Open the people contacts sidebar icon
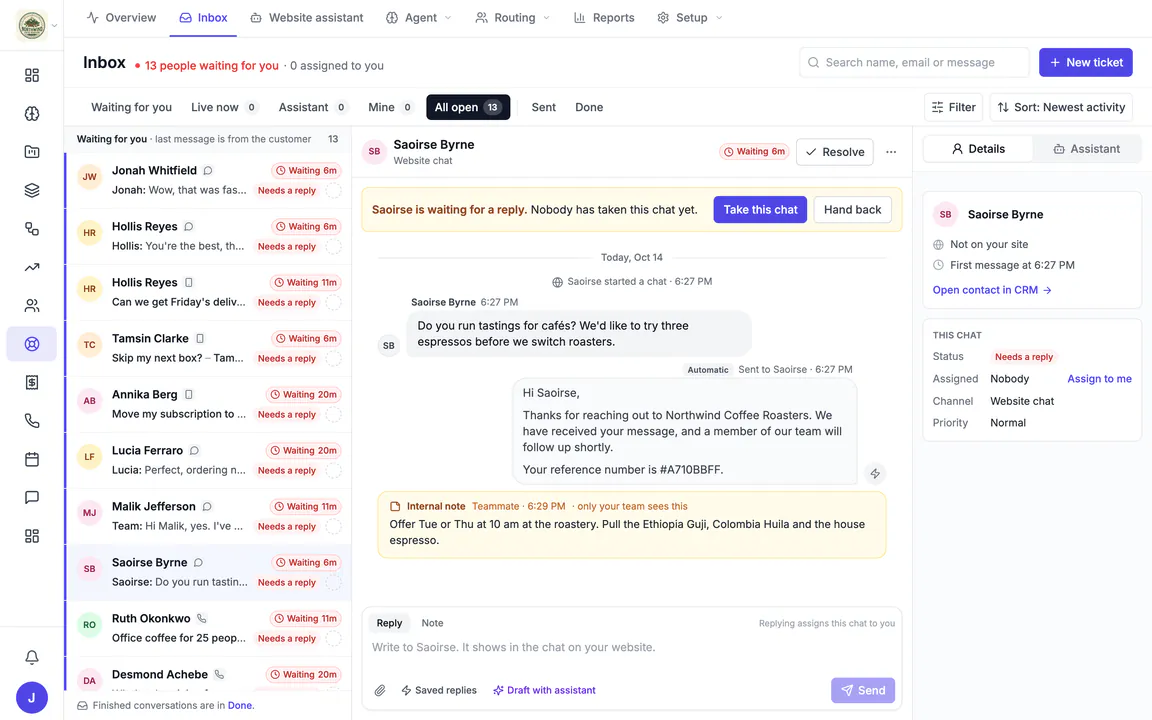Image resolution: width=1152 pixels, height=720 pixels. tap(32, 306)
